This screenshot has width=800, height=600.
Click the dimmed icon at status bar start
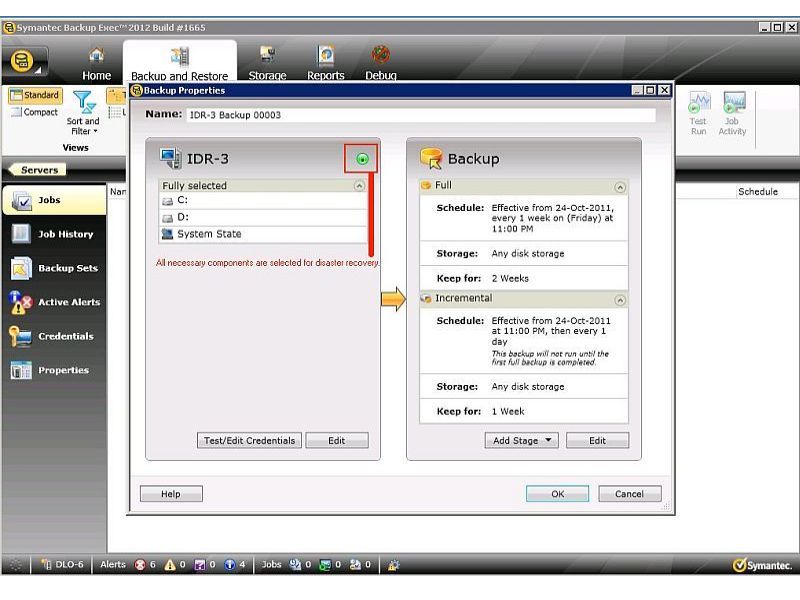tap(16, 565)
